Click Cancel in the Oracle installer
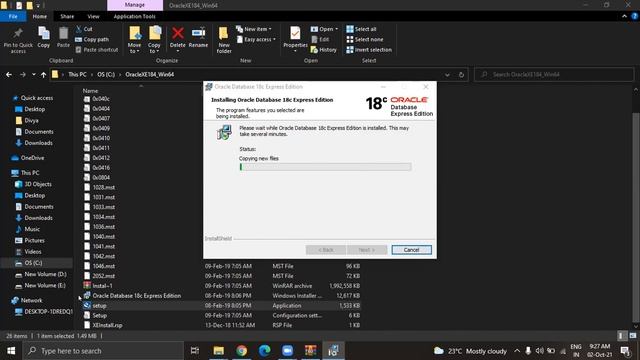Image resolution: width=640 pixels, height=360 pixels. tap(411, 250)
